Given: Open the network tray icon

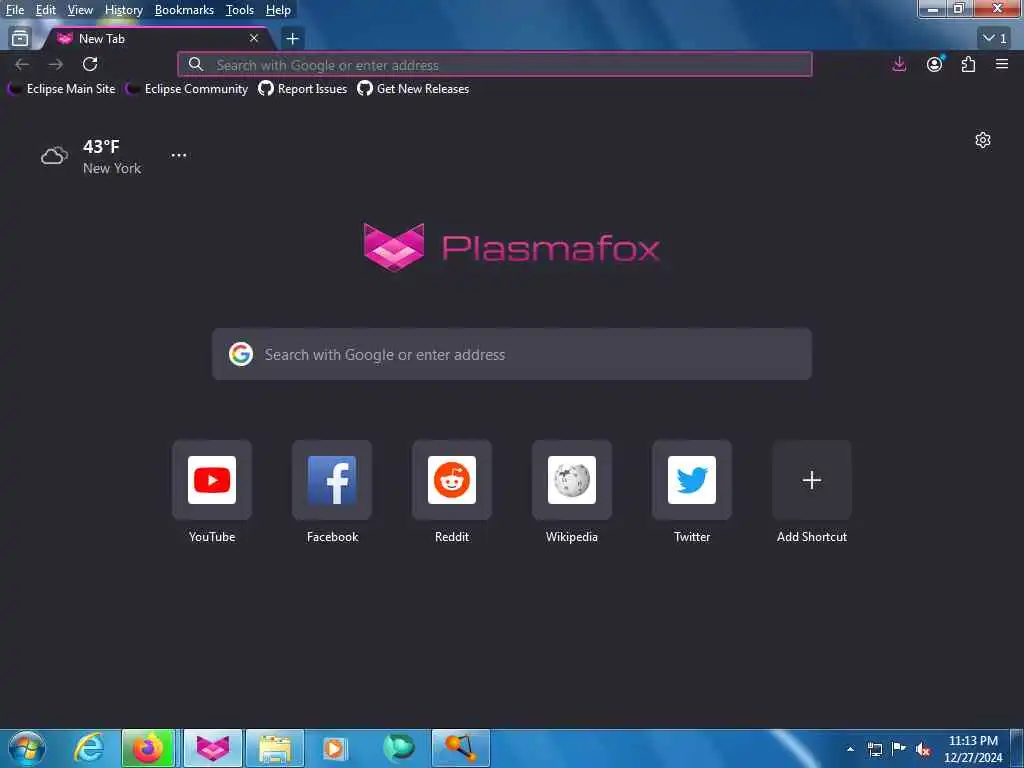Looking at the screenshot, I should (x=875, y=749).
